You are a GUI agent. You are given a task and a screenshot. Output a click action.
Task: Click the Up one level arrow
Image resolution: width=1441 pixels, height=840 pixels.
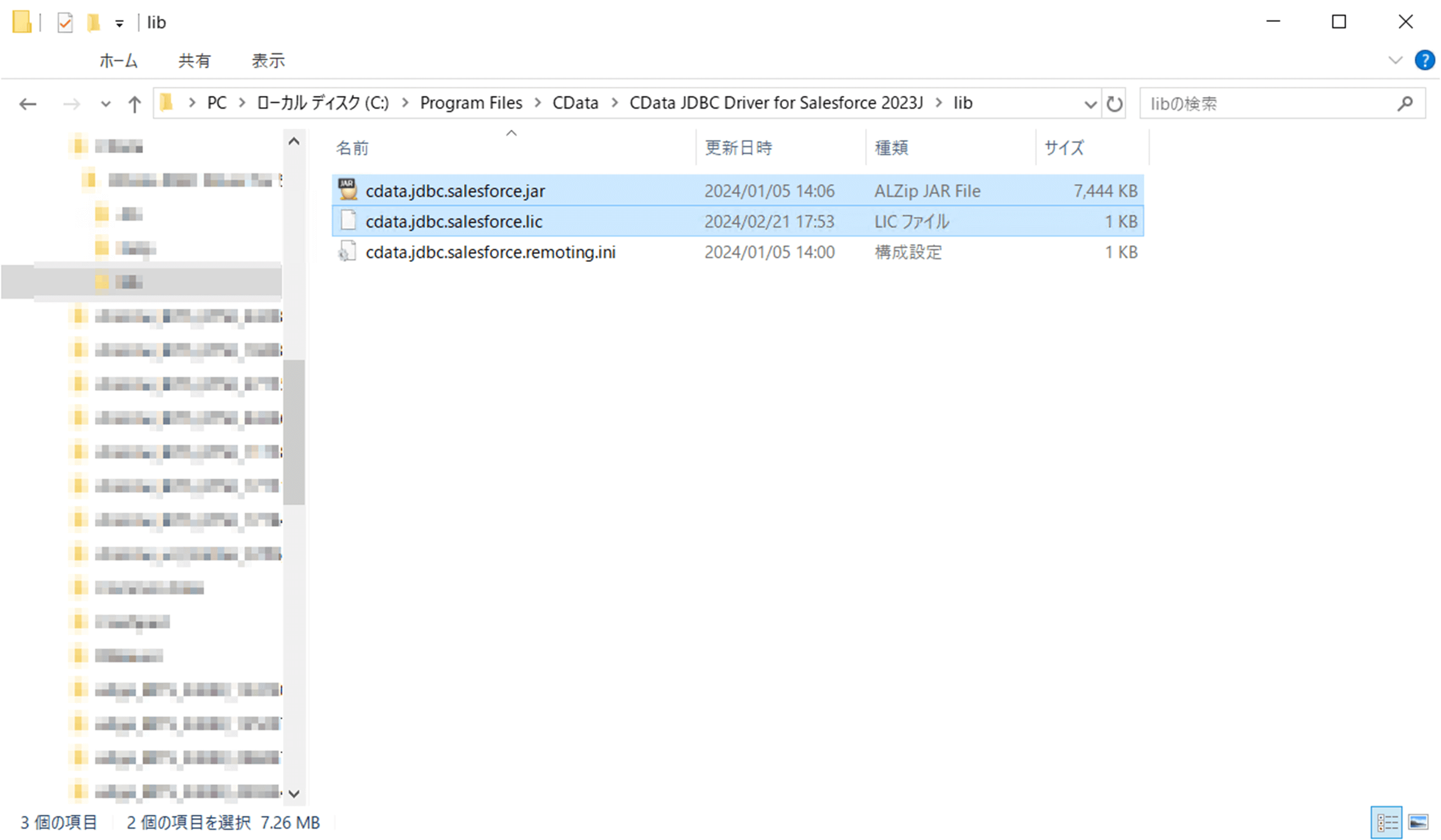point(134,104)
